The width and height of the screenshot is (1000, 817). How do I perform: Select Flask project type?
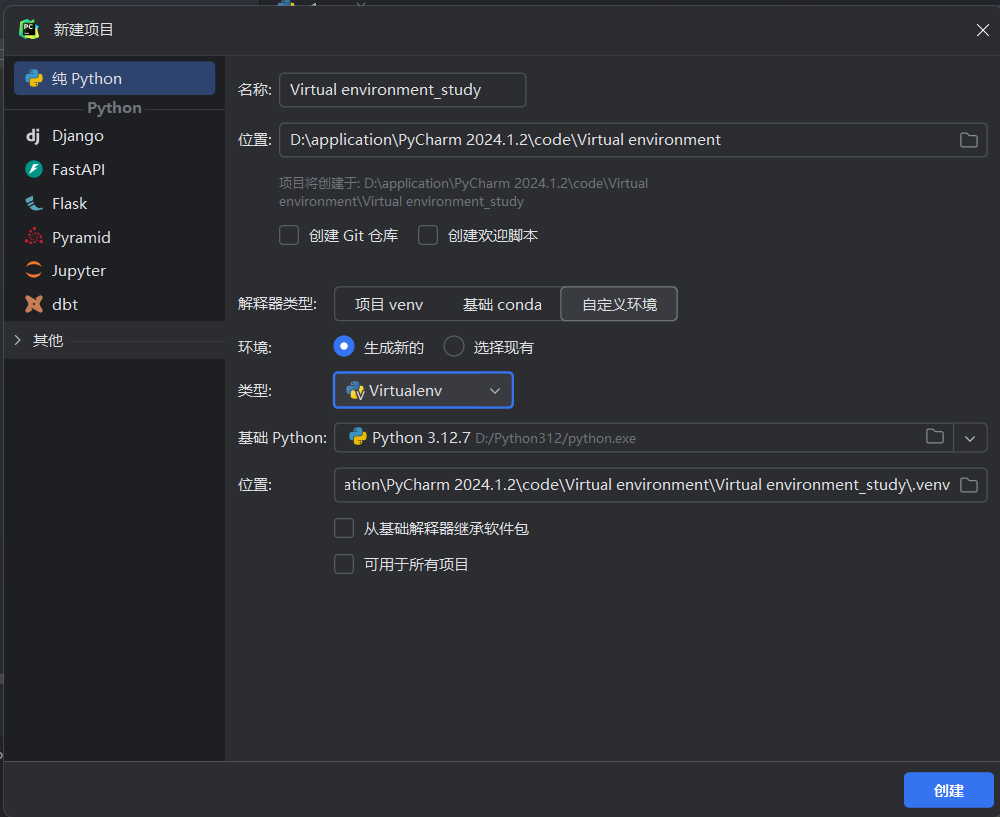coord(115,203)
